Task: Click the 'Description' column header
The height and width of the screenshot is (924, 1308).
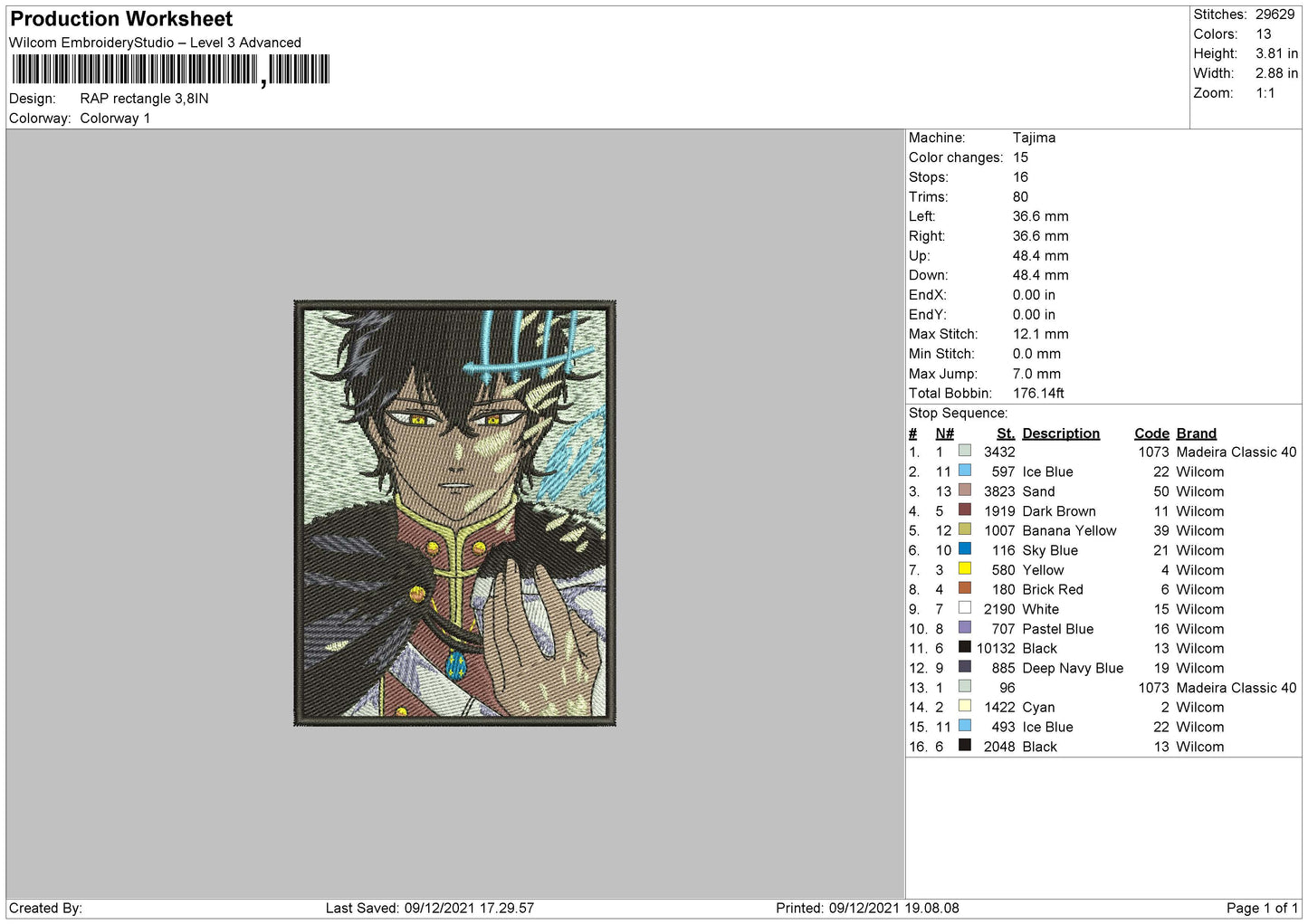Action: coord(1061,433)
